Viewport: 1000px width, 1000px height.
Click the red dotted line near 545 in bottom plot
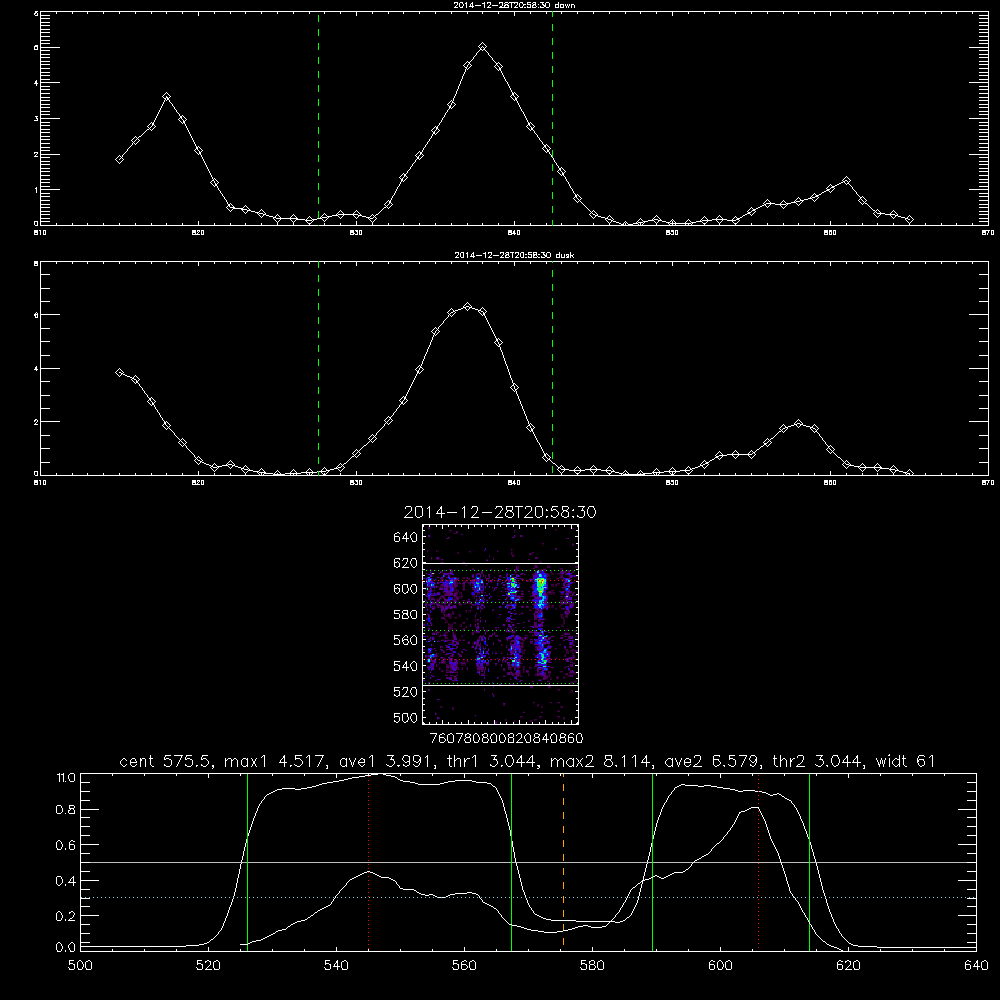click(x=369, y=861)
